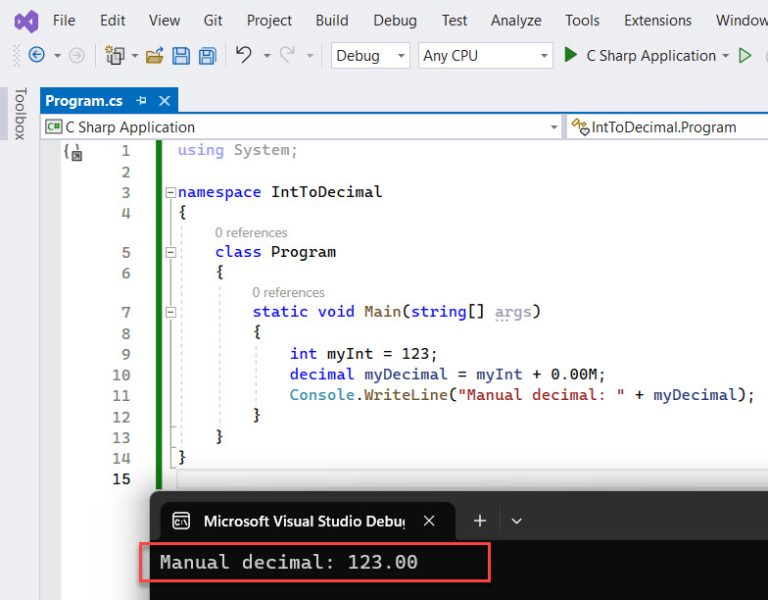Open the Any CPU platform dropdown
This screenshot has width=768, height=600.
485,56
